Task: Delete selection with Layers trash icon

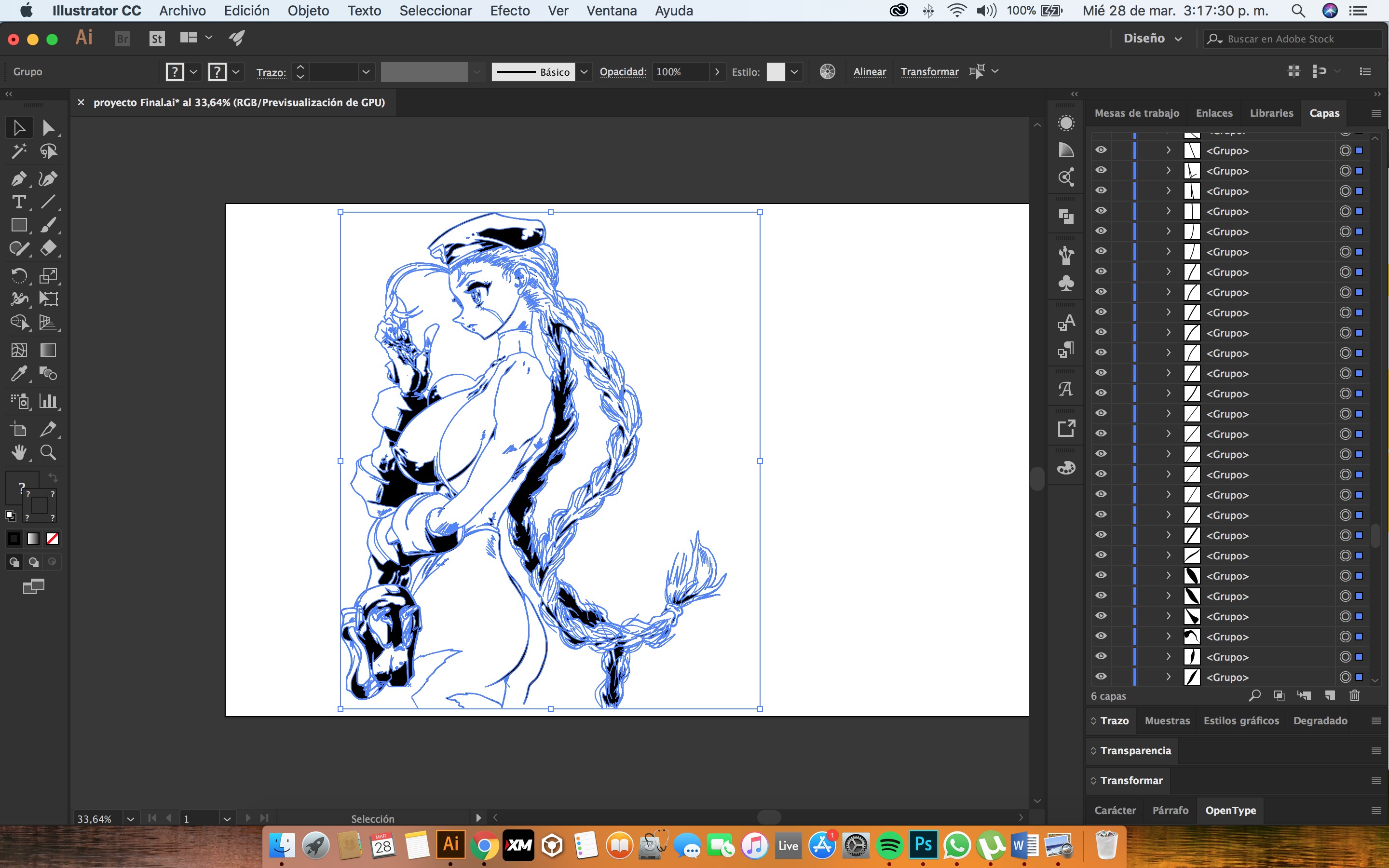Action: click(x=1355, y=696)
